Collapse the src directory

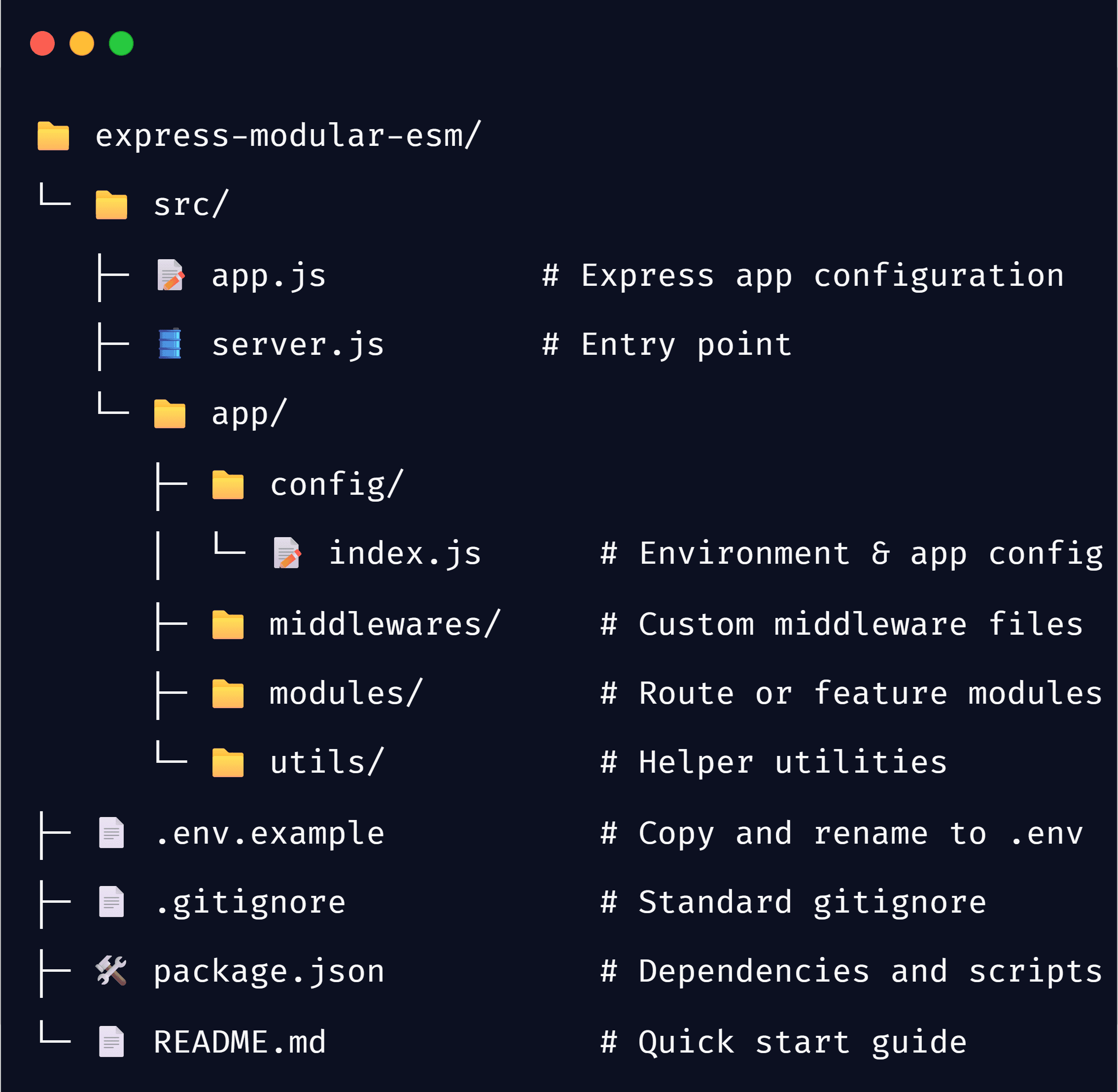click(x=189, y=205)
